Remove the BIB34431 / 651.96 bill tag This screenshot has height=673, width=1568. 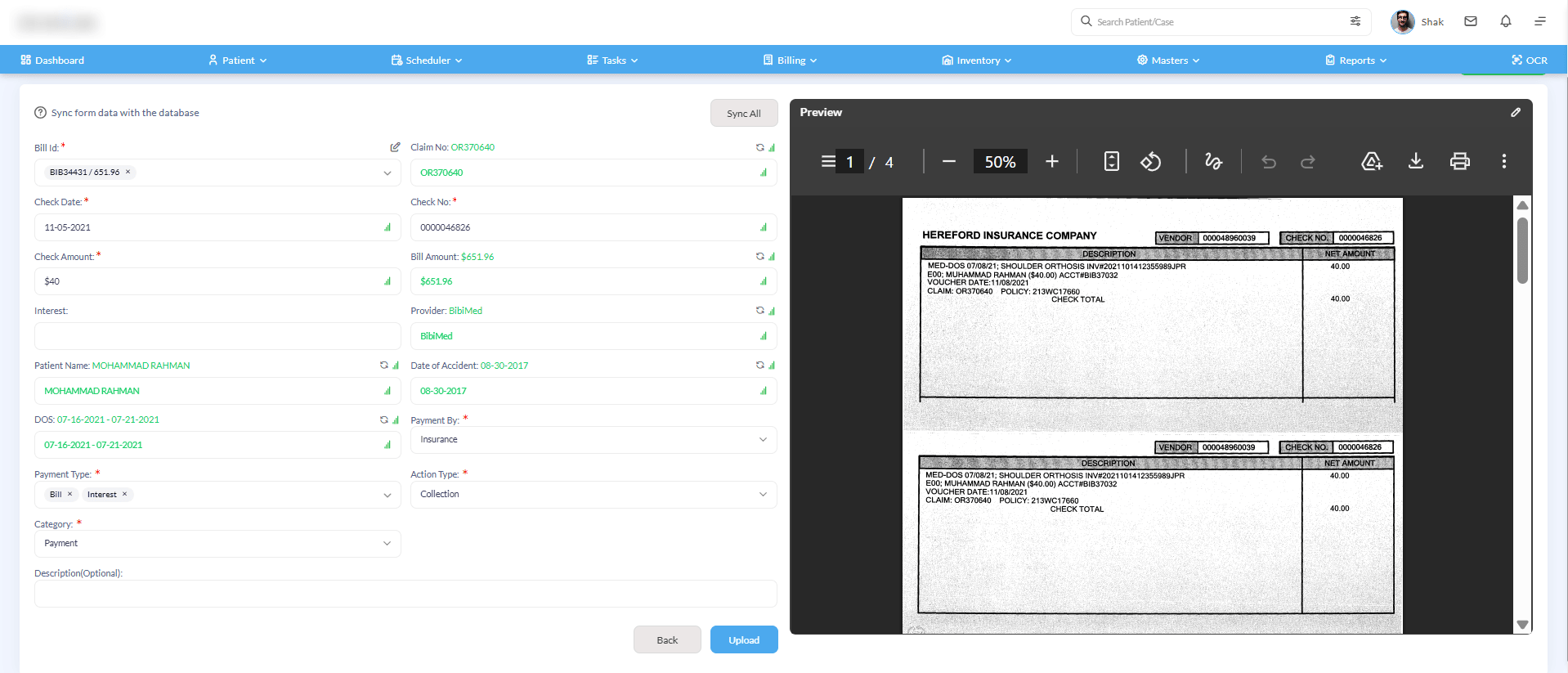tap(128, 173)
